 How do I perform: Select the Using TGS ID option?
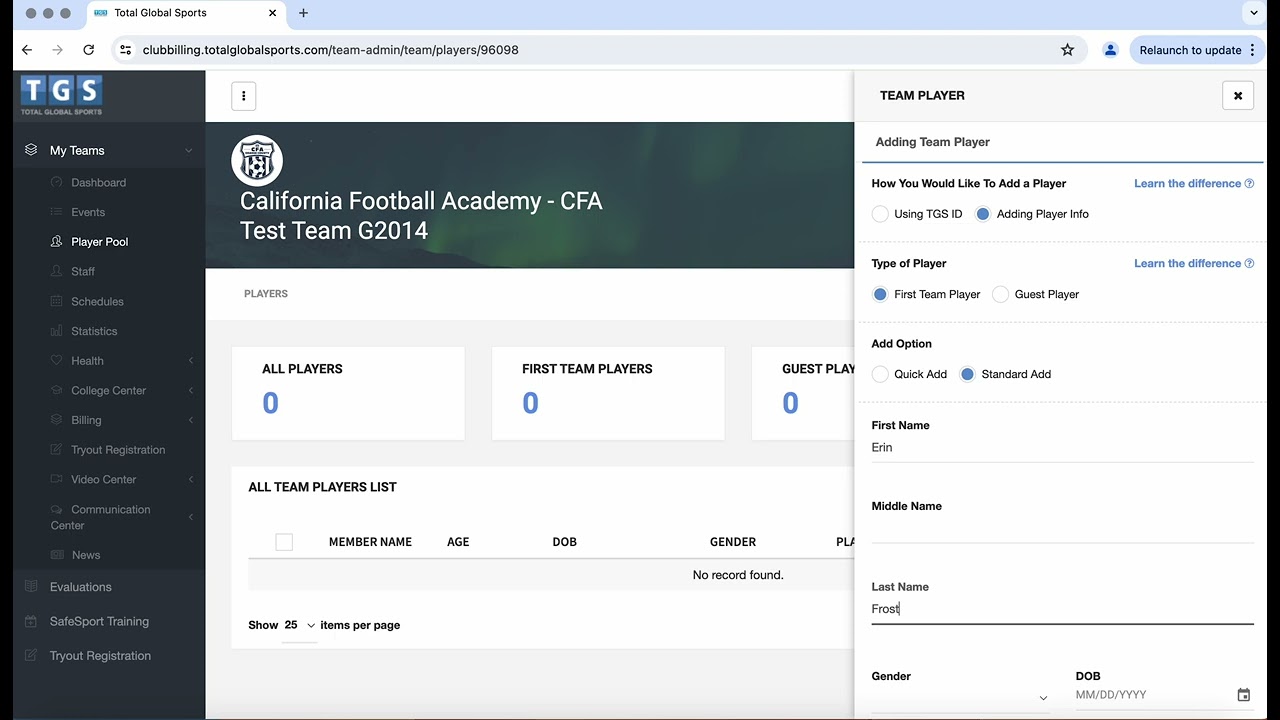(x=880, y=214)
